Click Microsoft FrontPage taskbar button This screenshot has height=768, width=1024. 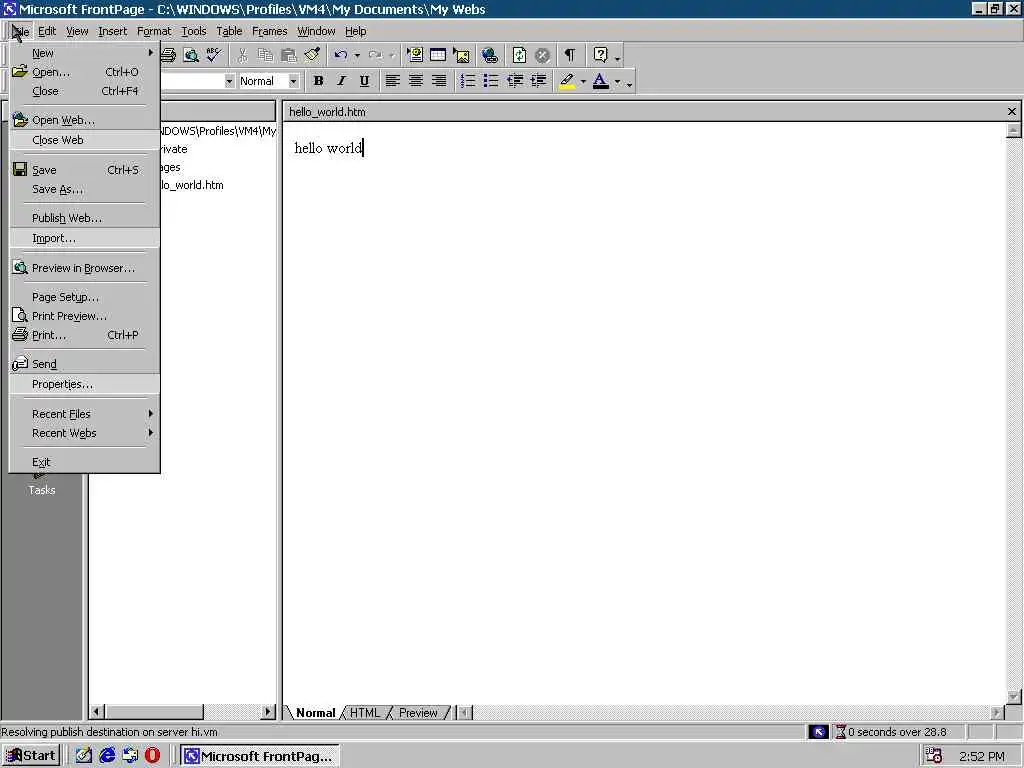(259, 756)
